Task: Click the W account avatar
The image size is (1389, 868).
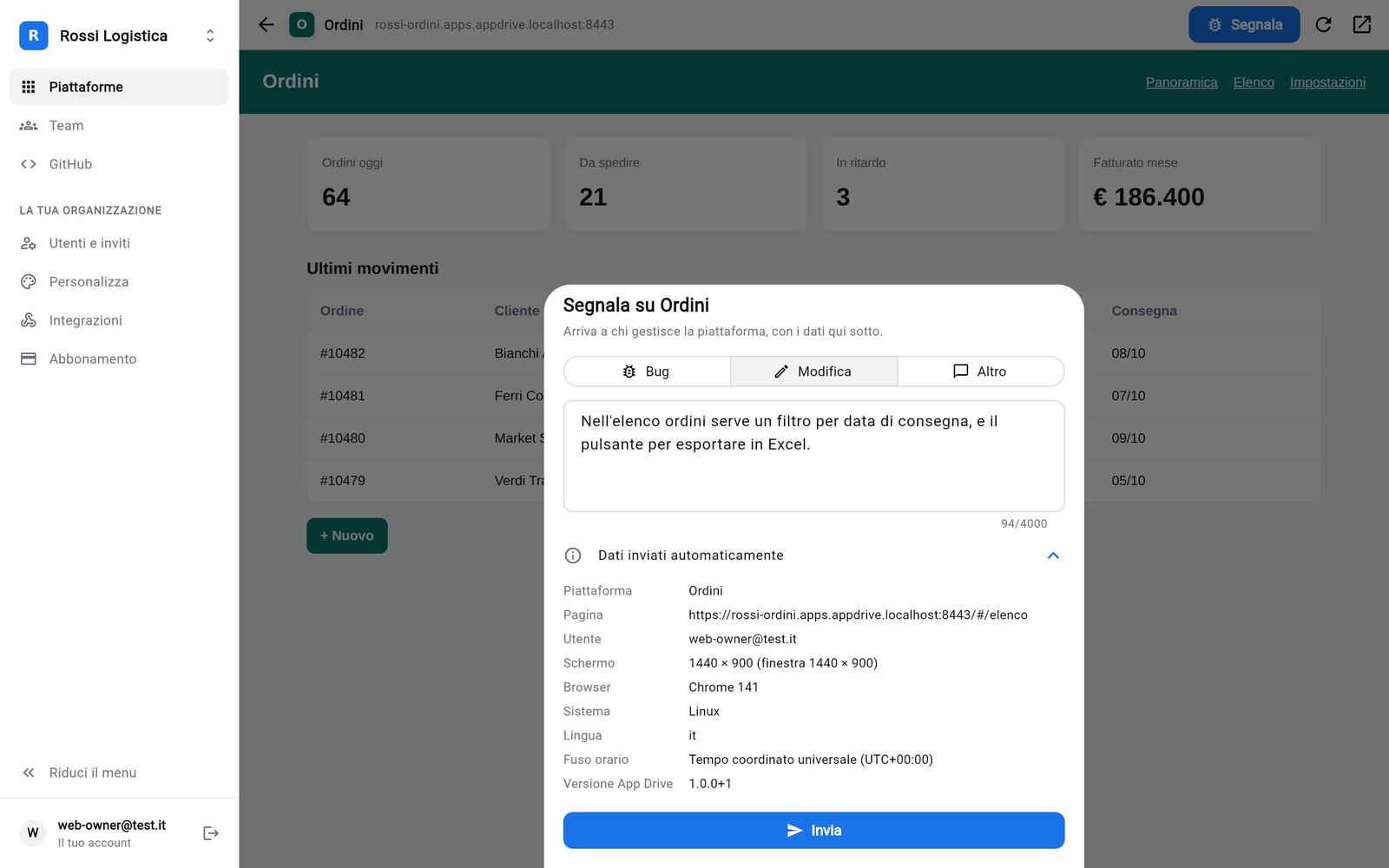Action: coord(33,833)
